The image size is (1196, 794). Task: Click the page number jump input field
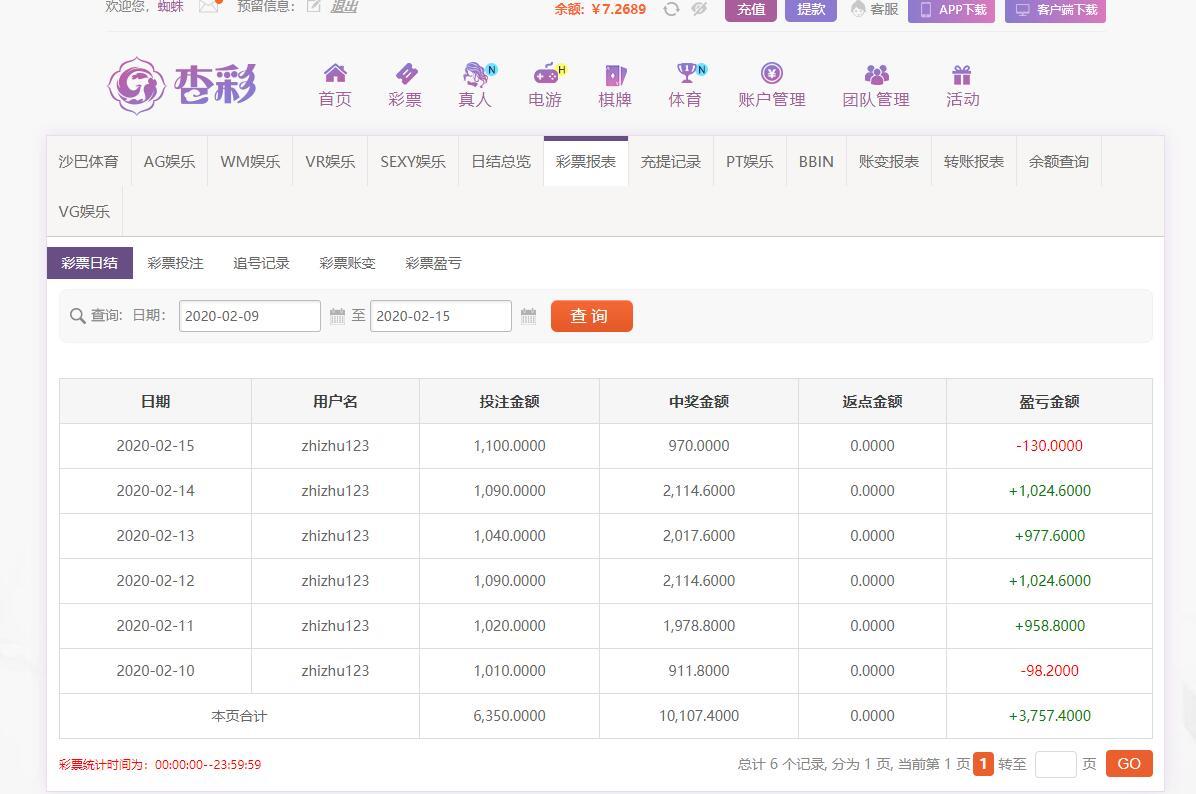(x=1055, y=764)
